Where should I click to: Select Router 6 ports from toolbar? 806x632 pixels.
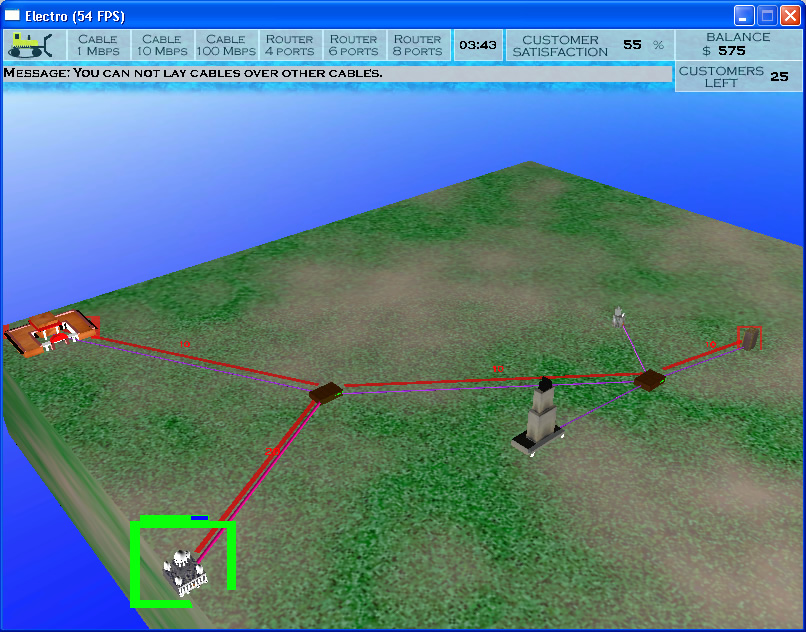354,45
